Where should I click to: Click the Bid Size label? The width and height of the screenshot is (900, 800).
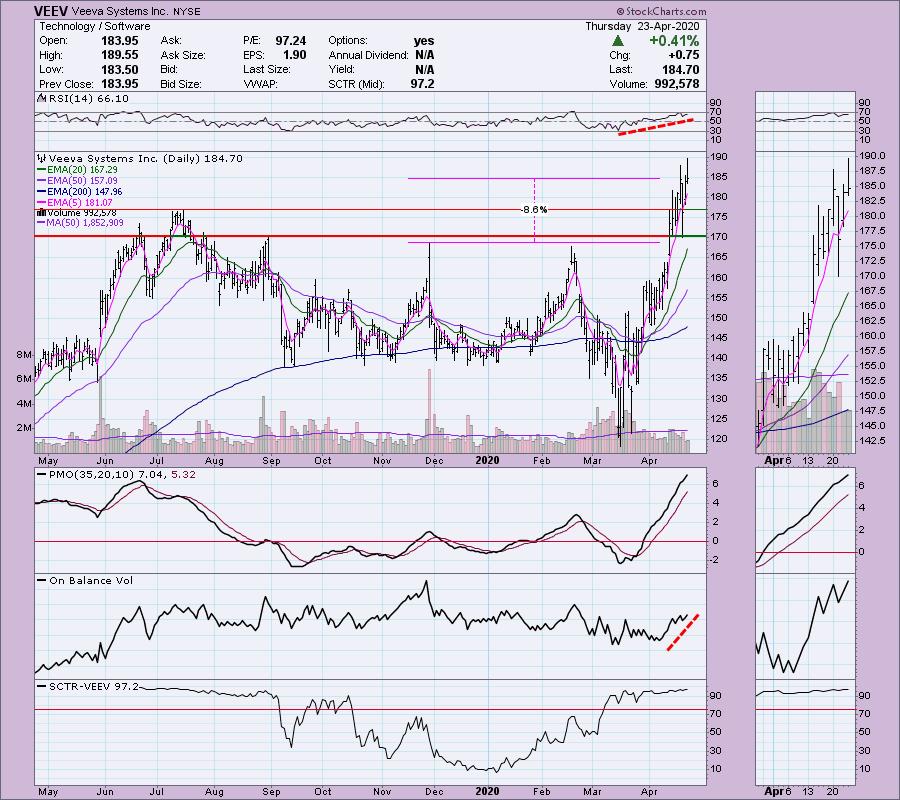181,84
